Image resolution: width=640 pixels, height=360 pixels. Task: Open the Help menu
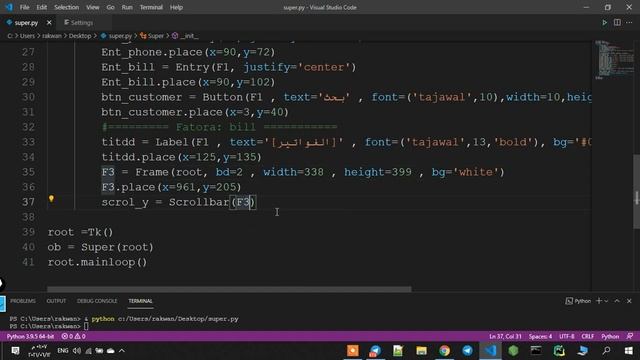(x=176, y=7)
